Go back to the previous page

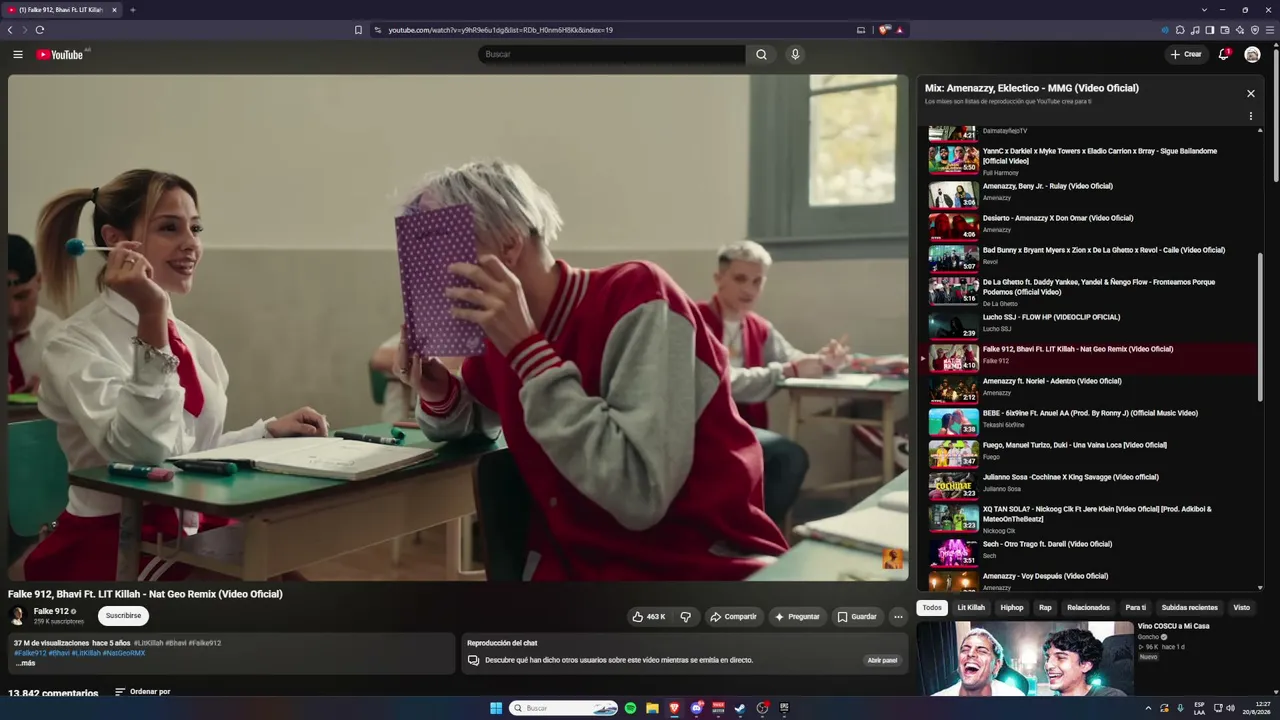(x=10, y=30)
